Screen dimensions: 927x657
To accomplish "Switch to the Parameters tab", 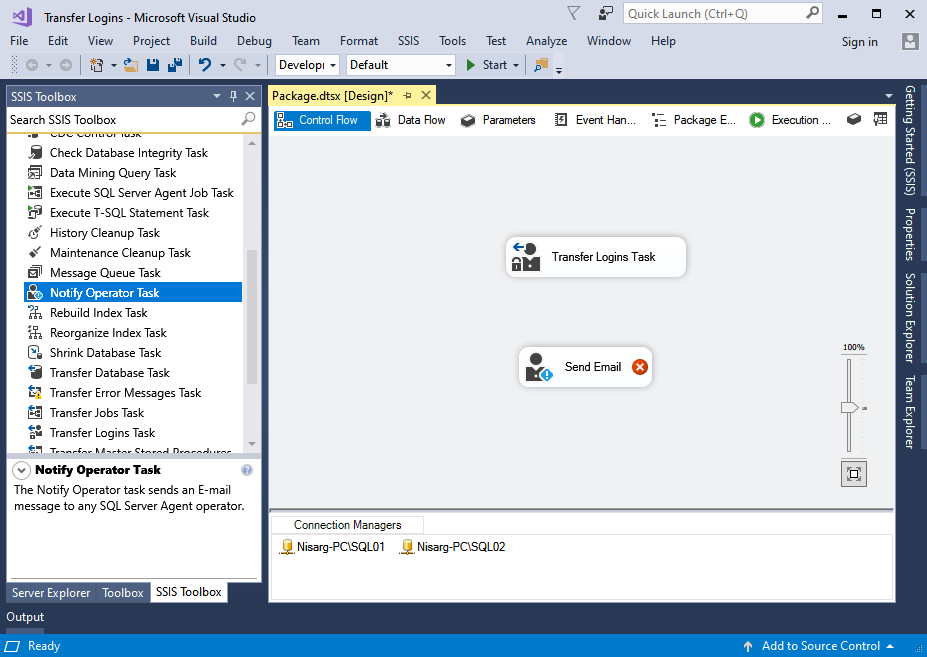I will click(498, 120).
